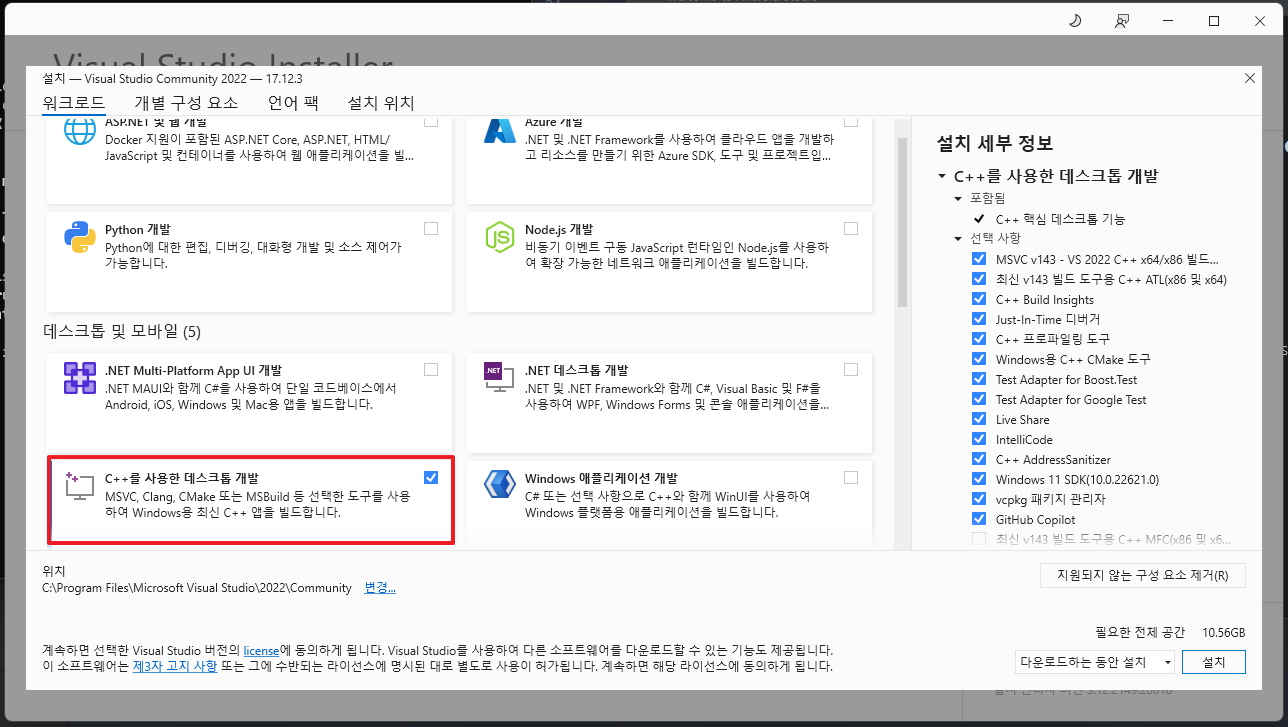This screenshot has height=727, width=1288.
Task: Check the Windows 애플리케이션 개발 checkbox
Action: tap(851, 478)
